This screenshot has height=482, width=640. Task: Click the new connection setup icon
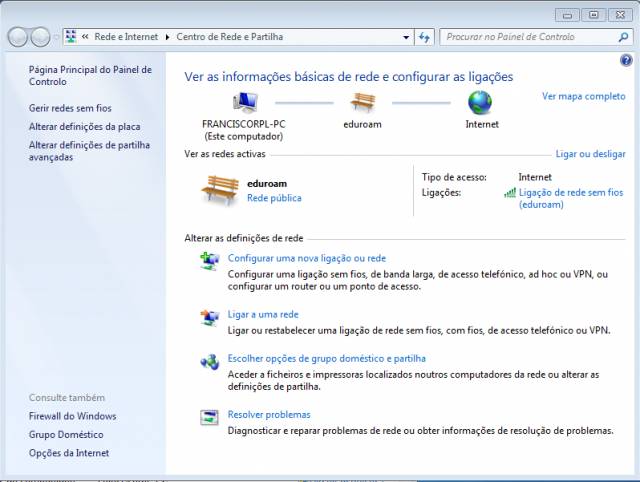pos(209,261)
